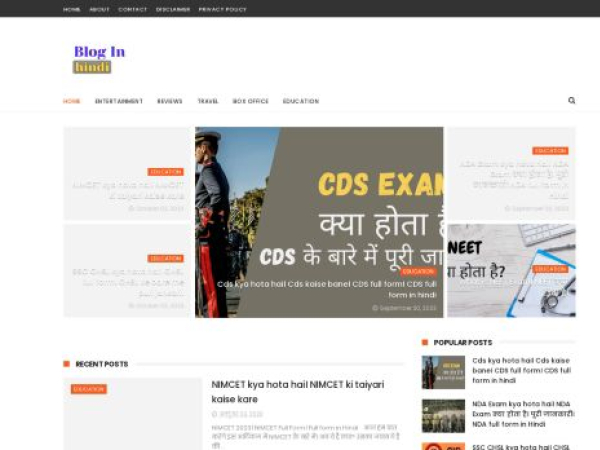
Task: Click Education tag on CDS banner
Action: pos(419,271)
